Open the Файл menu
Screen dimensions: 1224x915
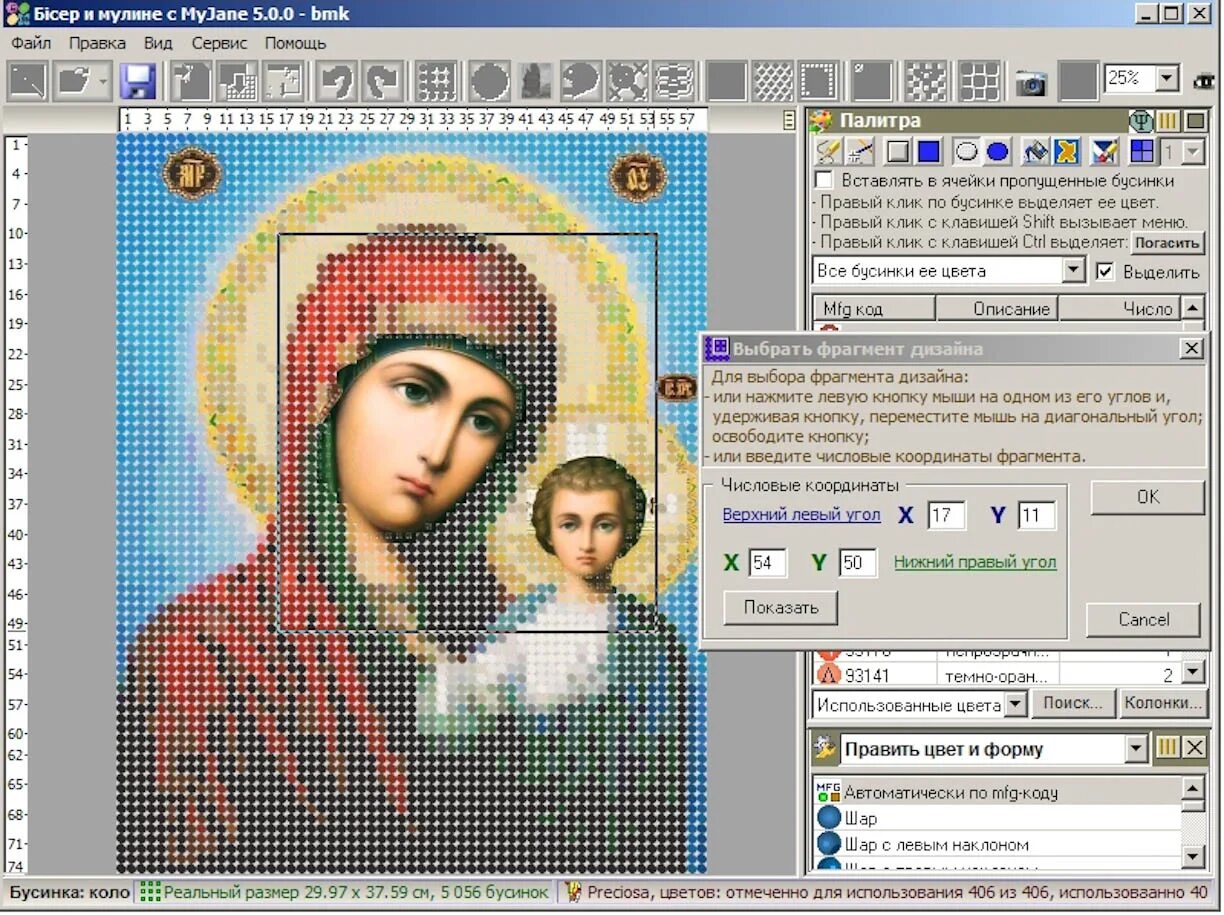click(31, 43)
